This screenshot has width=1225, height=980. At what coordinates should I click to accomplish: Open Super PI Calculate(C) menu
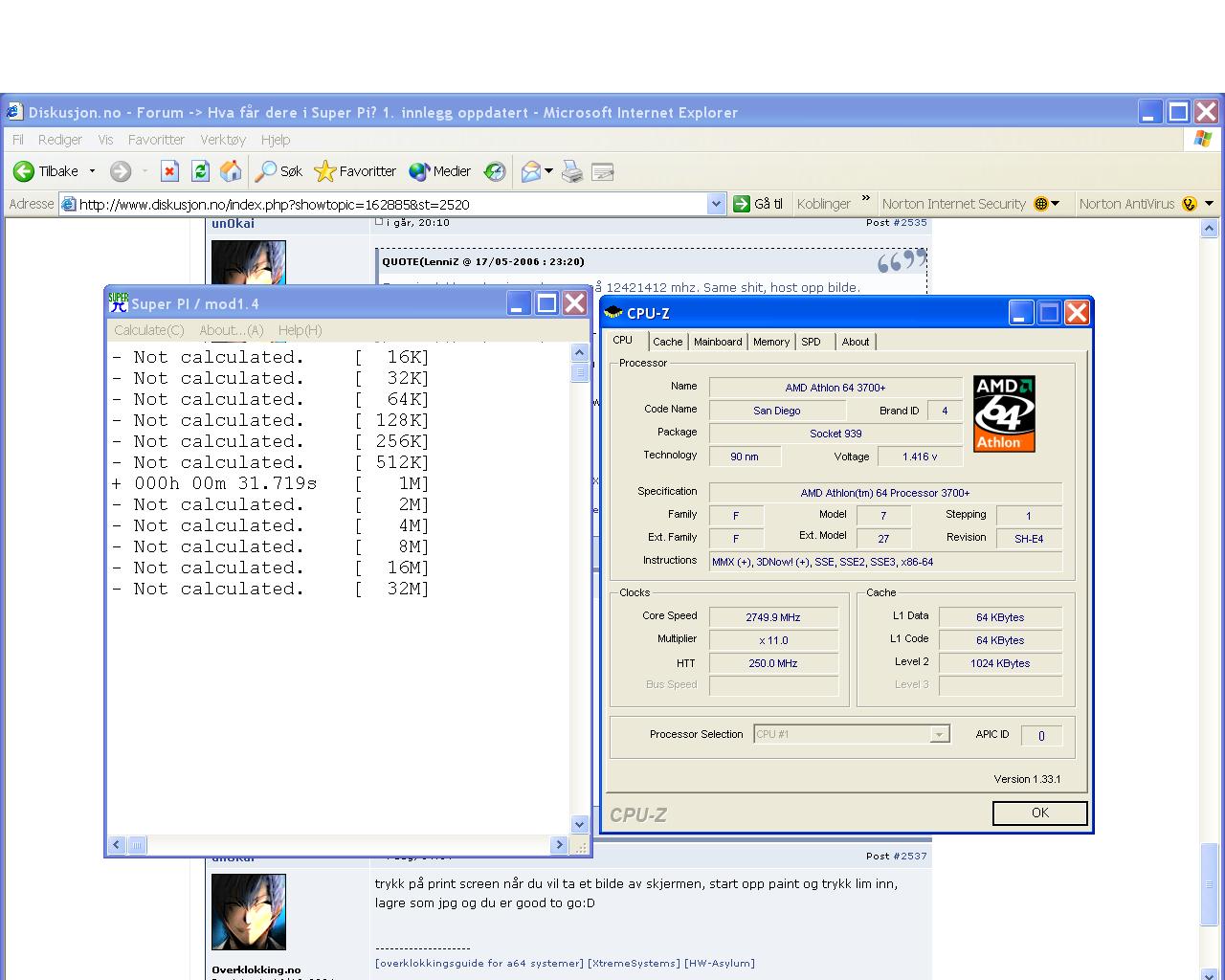tap(148, 329)
